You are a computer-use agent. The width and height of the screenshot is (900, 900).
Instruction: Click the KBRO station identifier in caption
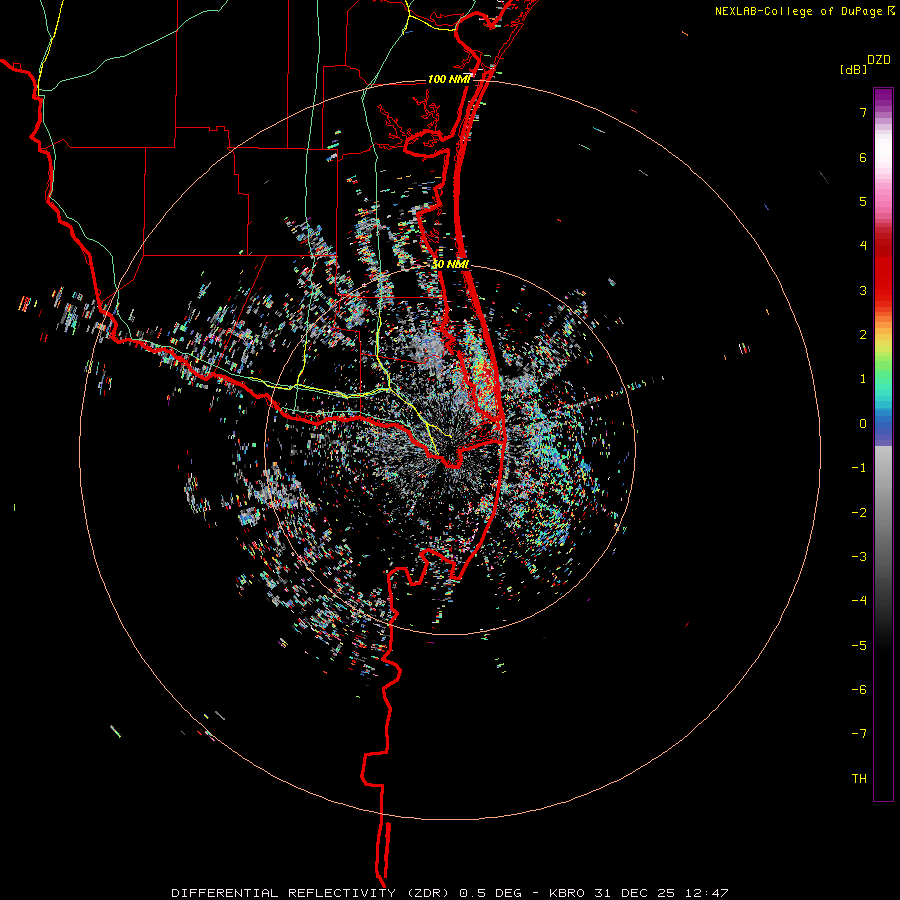[x=567, y=893]
